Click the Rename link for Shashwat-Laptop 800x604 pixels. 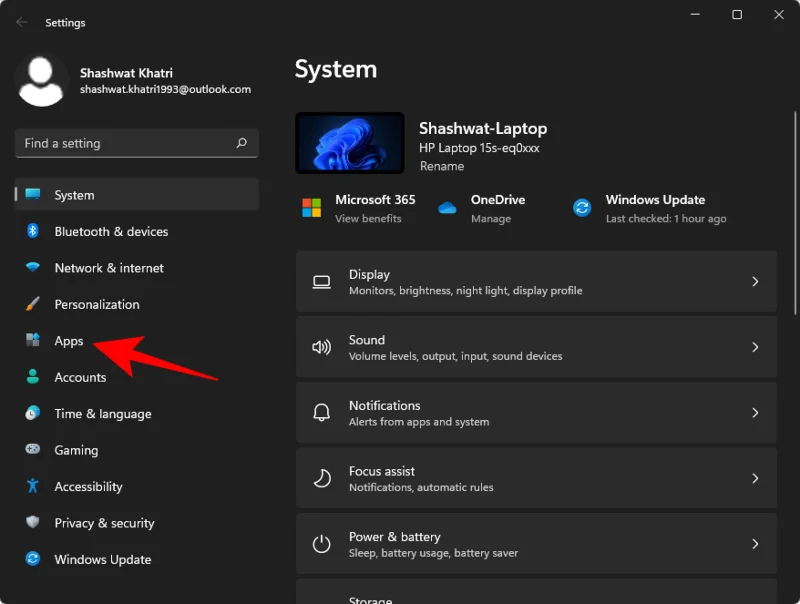pyautogui.click(x=442, y=166)
